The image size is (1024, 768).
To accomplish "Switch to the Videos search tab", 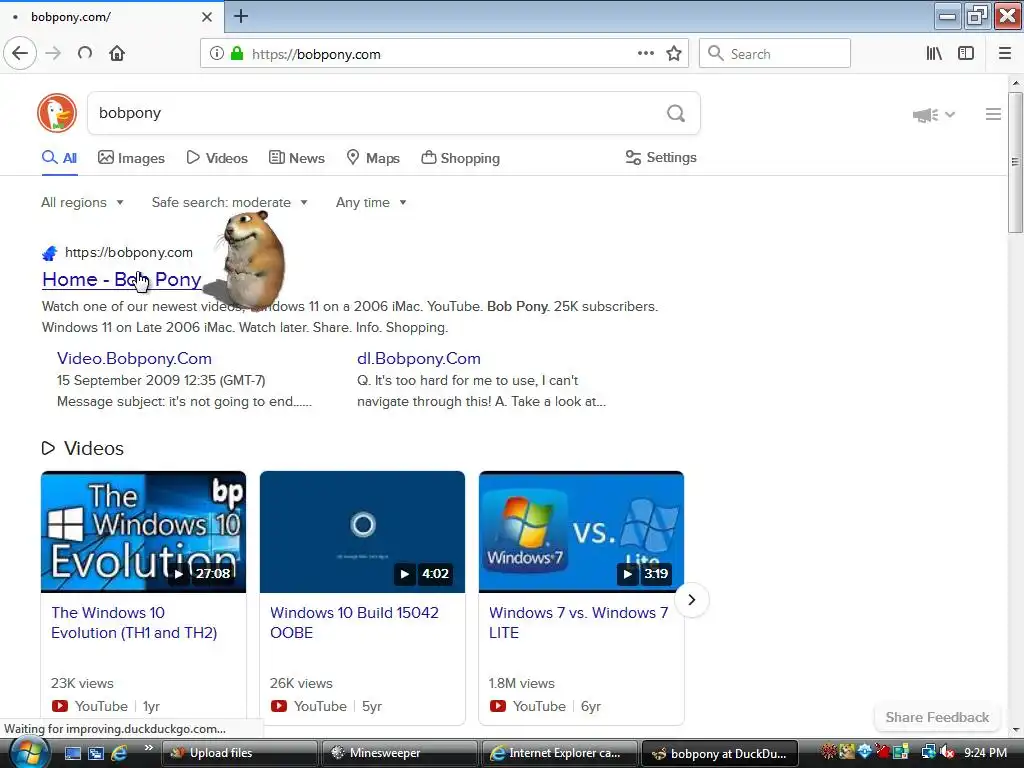I will (x=217, y=158).
